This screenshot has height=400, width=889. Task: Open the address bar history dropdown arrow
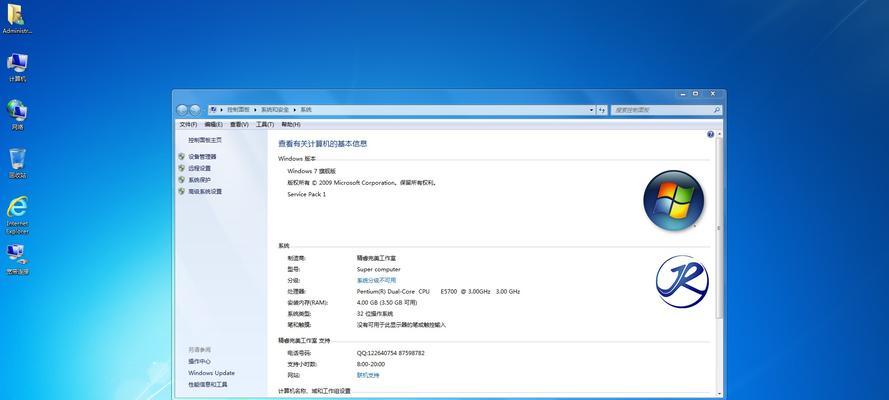pyautogui.click(x=591, y=110)
